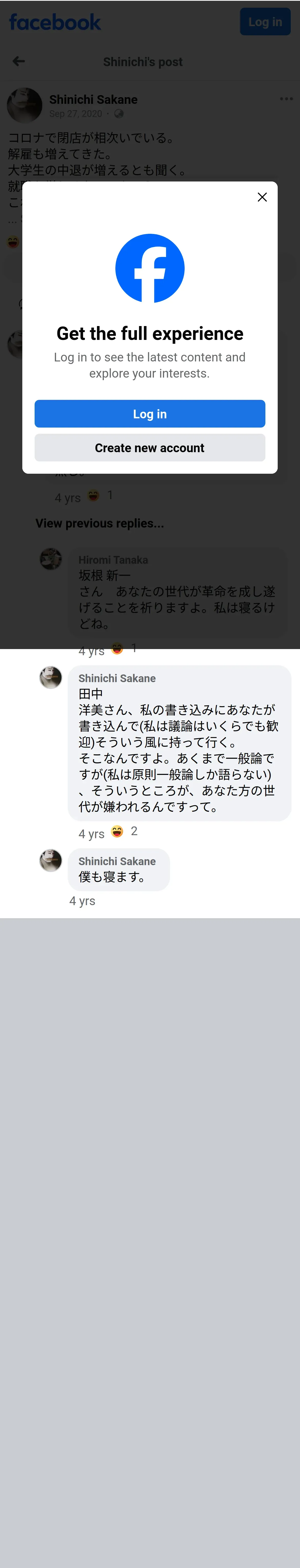Open post options three-dot menu
The width and height of the screenshot is (300, 1568).
286,99
